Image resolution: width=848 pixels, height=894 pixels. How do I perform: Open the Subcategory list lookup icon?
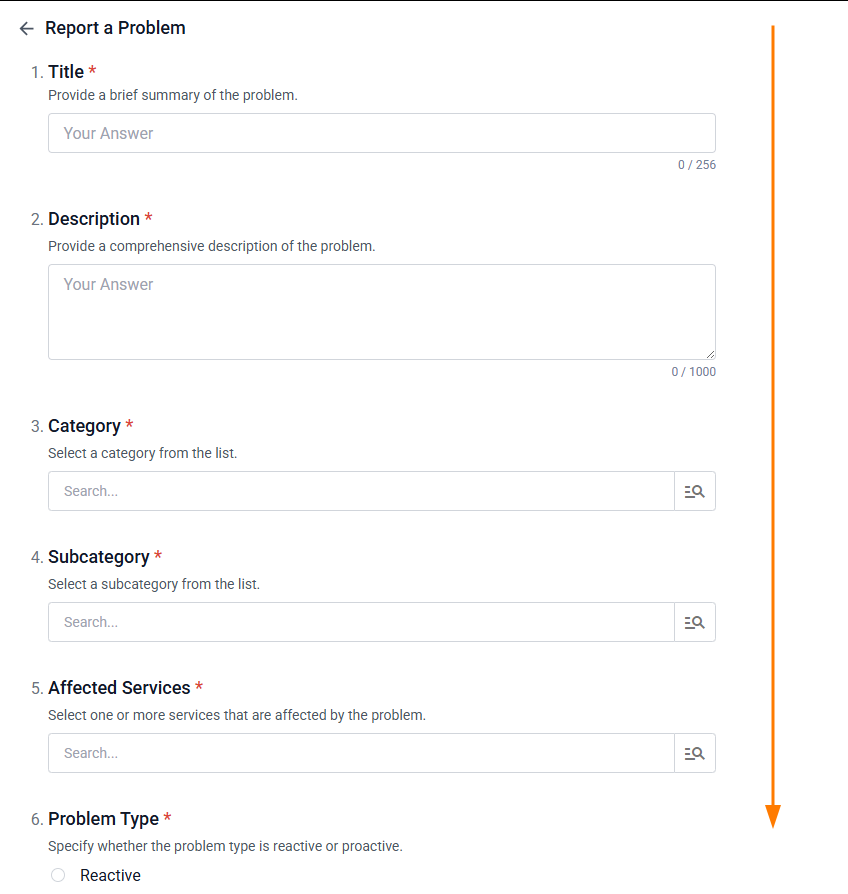pos(695,622)
